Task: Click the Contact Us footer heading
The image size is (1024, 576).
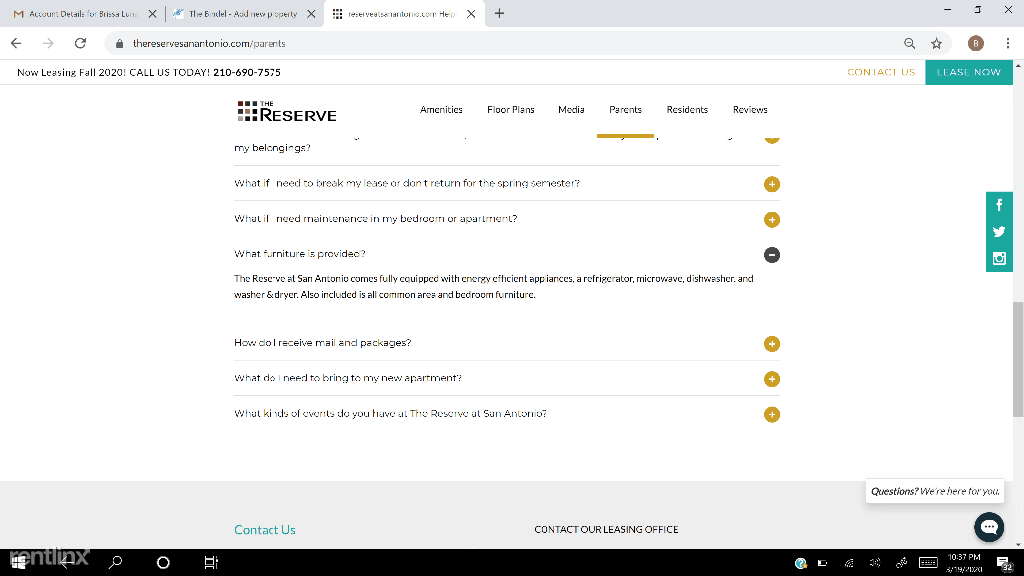Action: (x=264, y=530)
